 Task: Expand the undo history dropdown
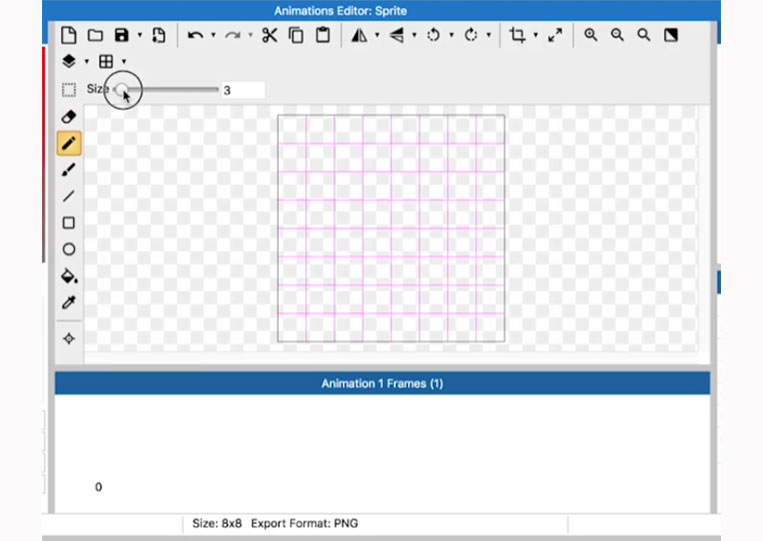213,35
